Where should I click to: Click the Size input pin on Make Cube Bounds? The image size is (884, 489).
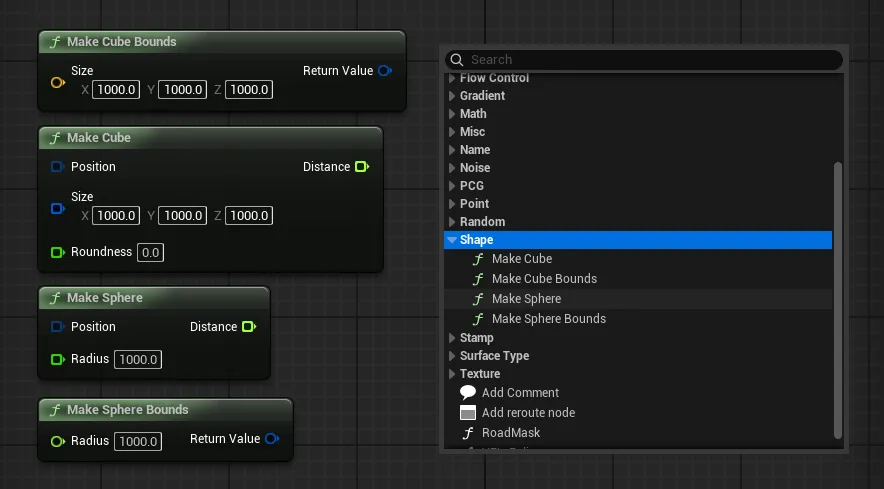tap(57, 80)
